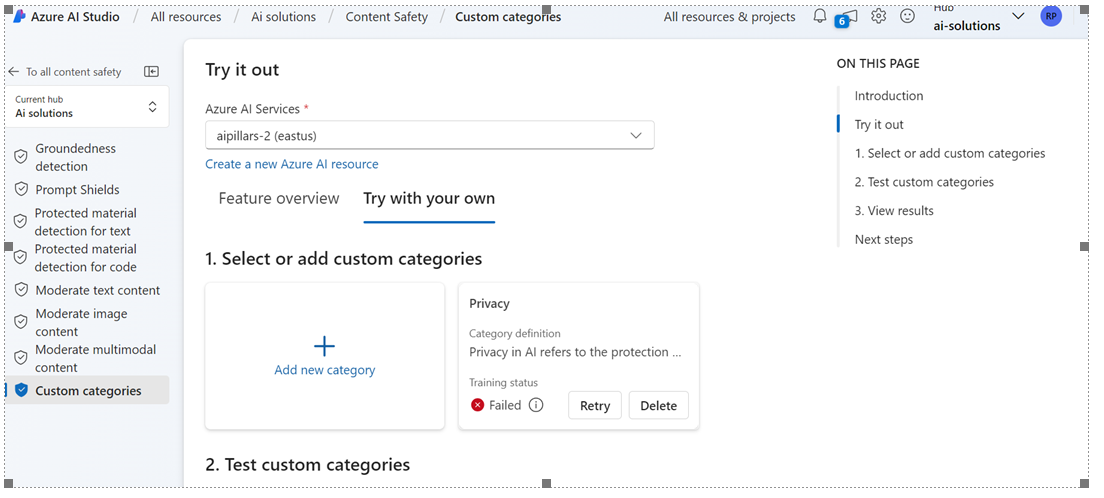Jump to Next steps in page nav
This screenshot has height=498, width=1104.
click(x=884, y=239)
